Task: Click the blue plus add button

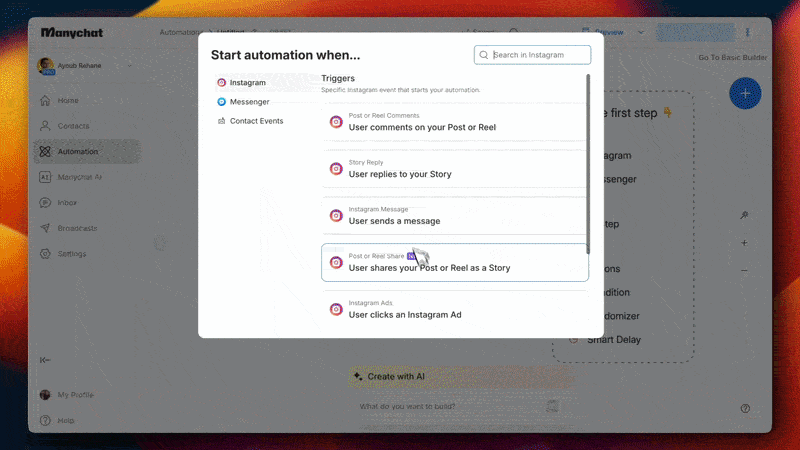Action: coord(745,93)
